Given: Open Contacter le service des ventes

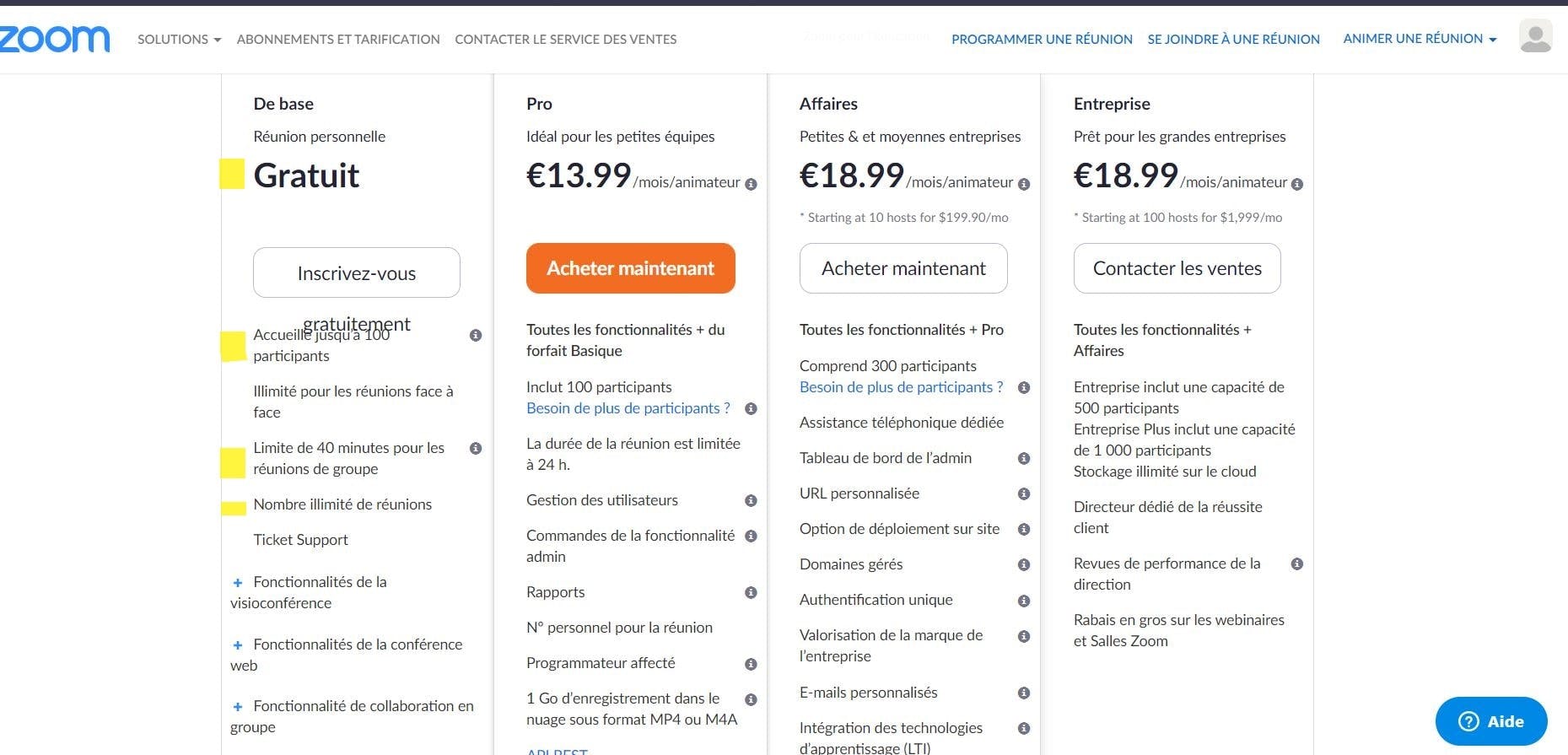Looking at the screenshot, I should coord(565,40).
